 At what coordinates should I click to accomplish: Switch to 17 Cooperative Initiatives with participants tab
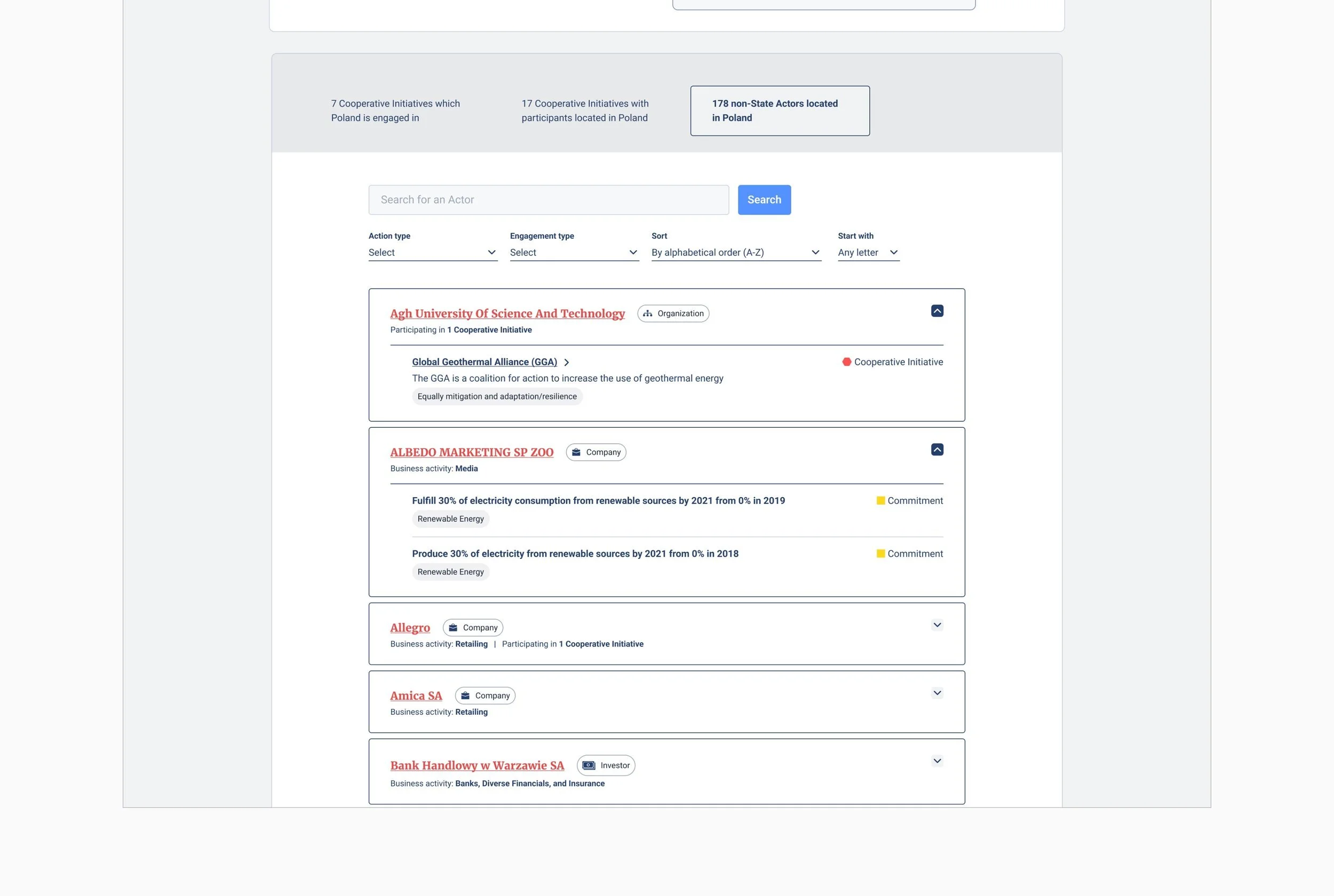tap(585, 110)
